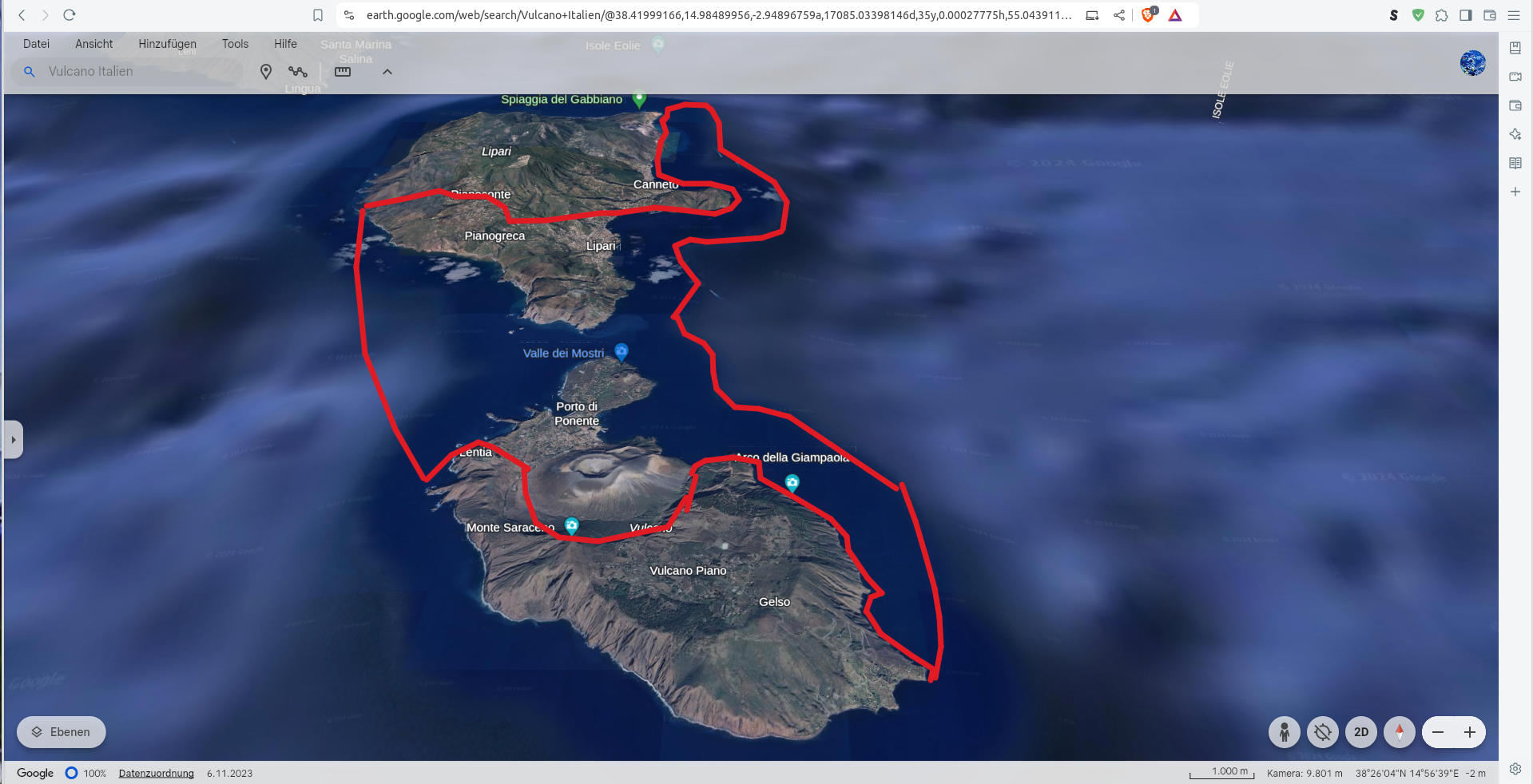Image resolution: width=1533 pixels, height=784 pixels.
Task: Click the compass to reset north
Action: click(x=1400, y=732)
